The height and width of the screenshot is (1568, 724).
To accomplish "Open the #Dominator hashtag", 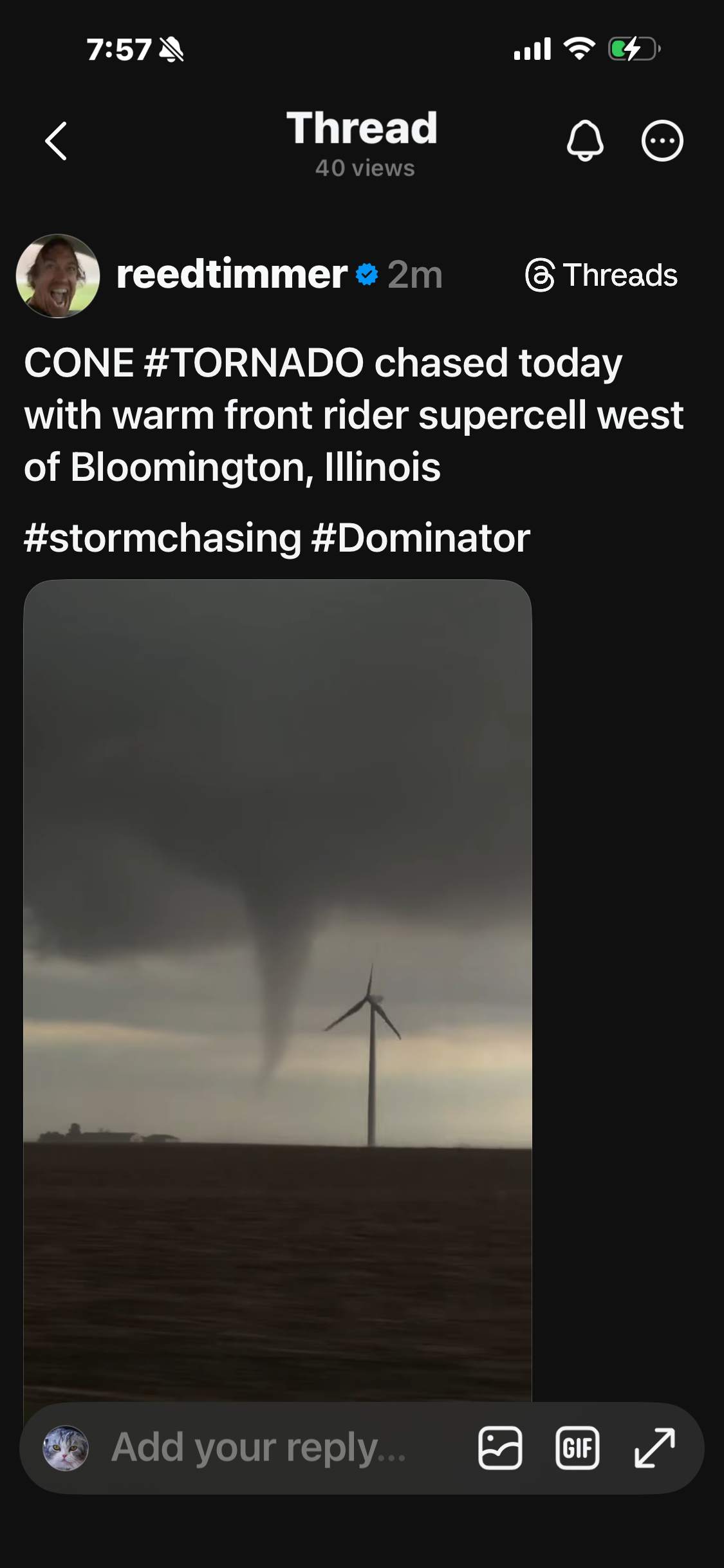I will pos(421,538).
